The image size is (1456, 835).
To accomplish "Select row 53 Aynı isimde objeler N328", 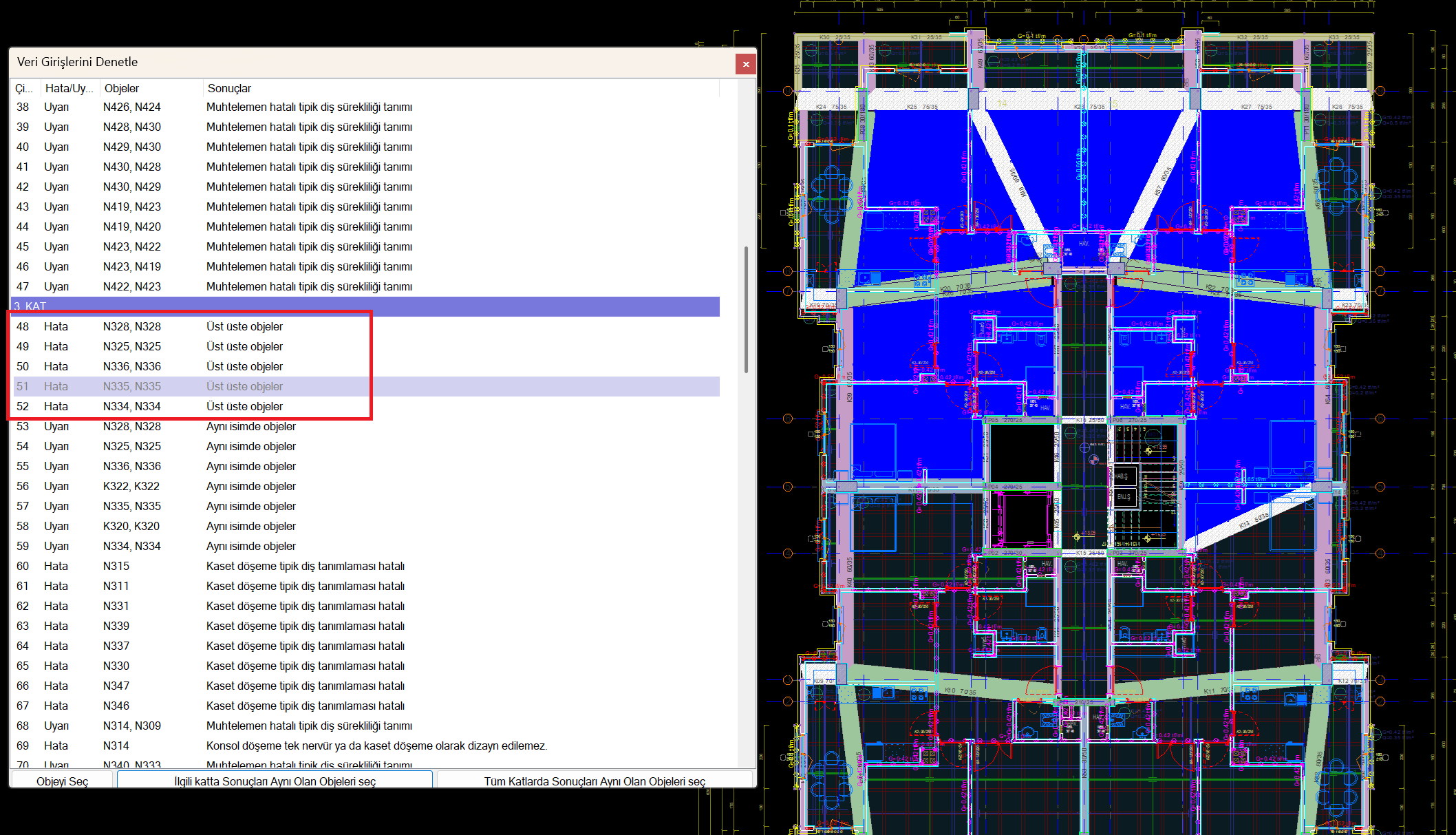I will [132, 426].
